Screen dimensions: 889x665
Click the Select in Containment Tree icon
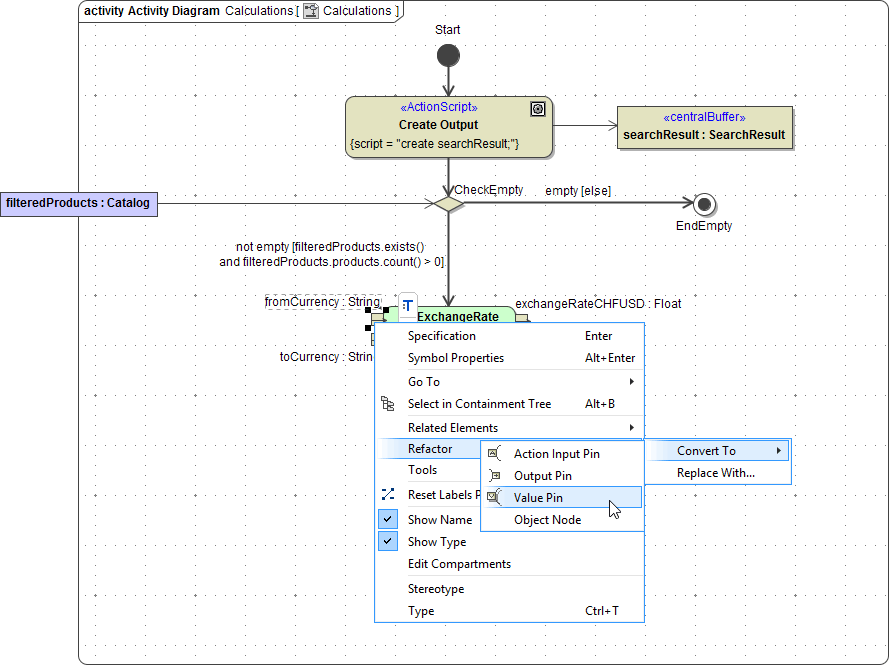pyautogui.click(x=388, y=404)
